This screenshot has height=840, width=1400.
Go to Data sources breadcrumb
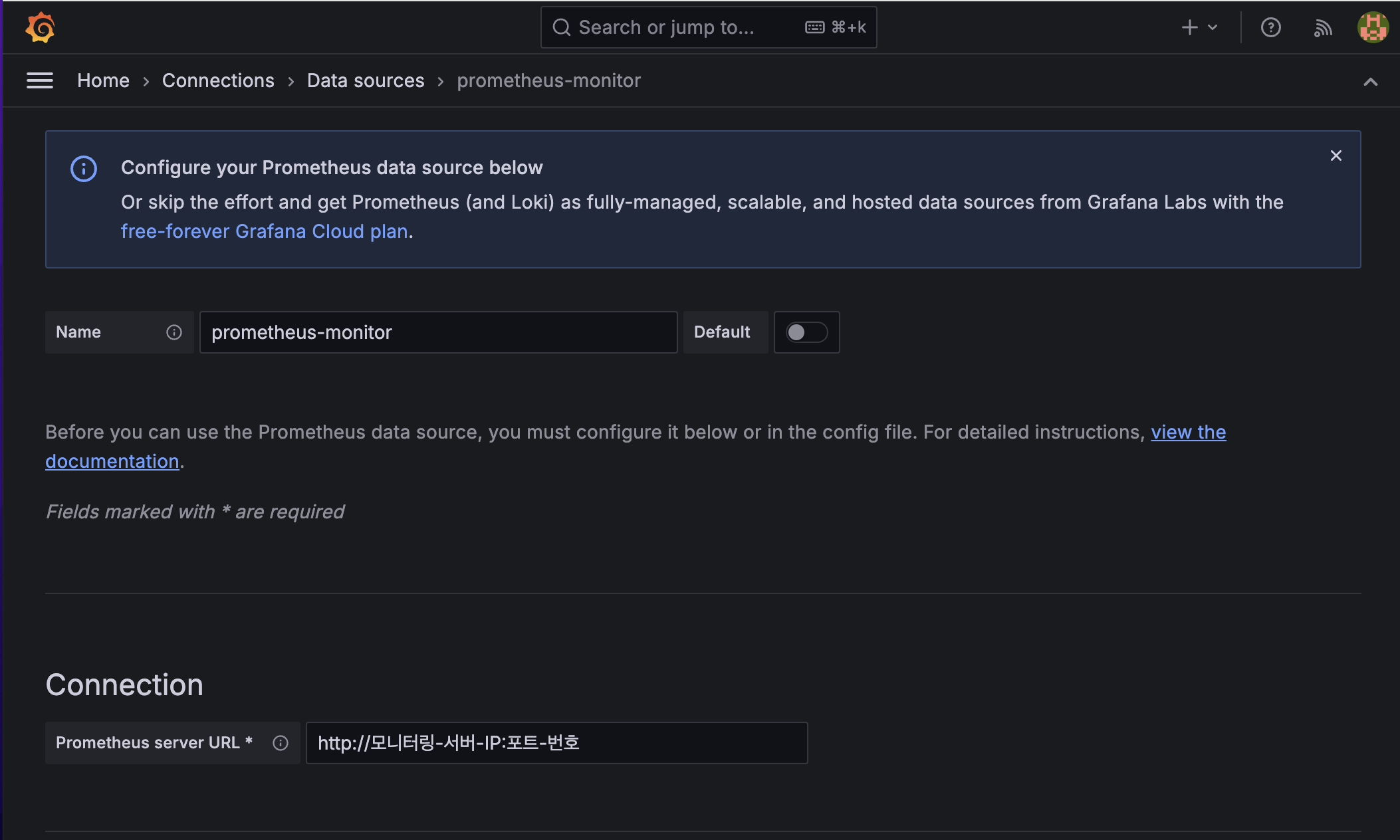[366, 80]
